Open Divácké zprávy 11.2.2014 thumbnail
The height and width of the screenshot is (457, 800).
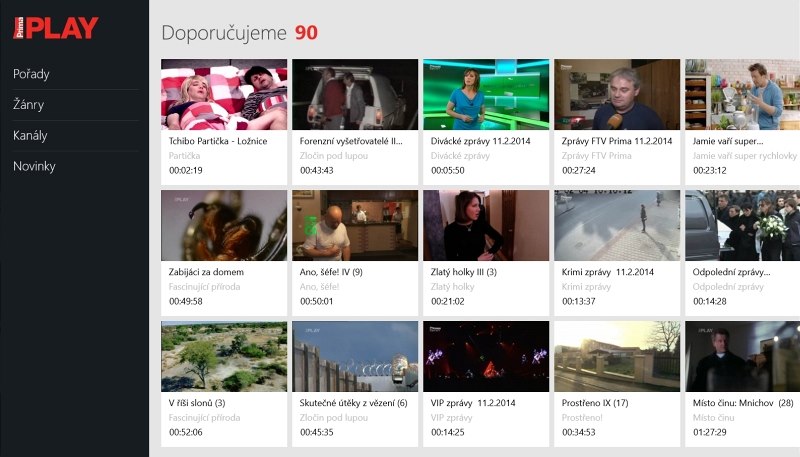click(x=485, y=94)
